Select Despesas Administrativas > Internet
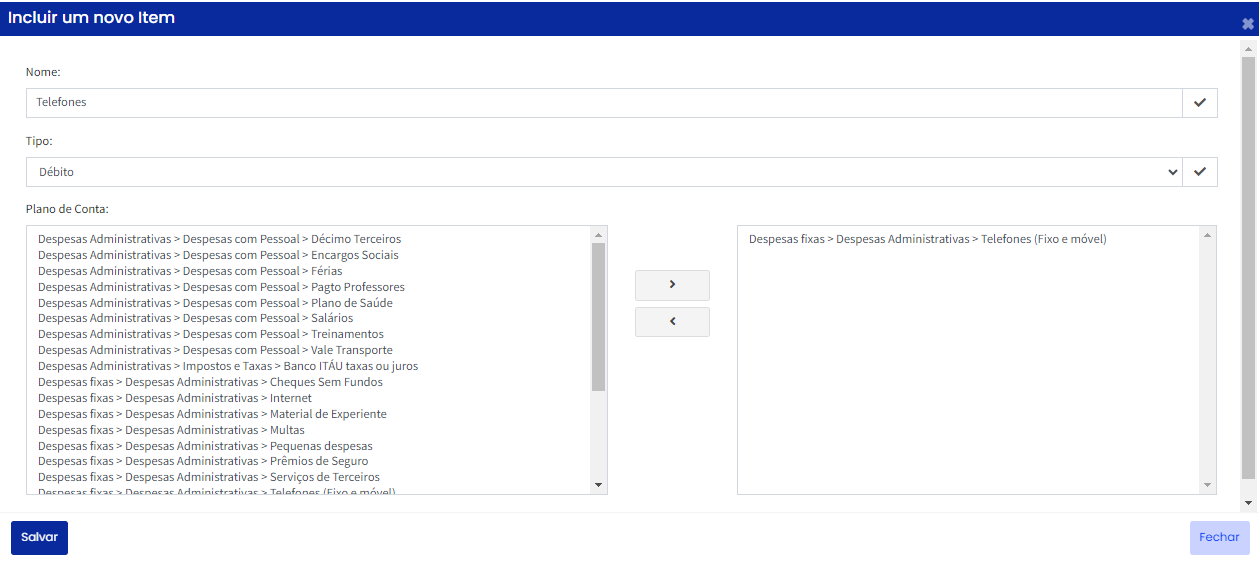 click(x=175, y=398)
